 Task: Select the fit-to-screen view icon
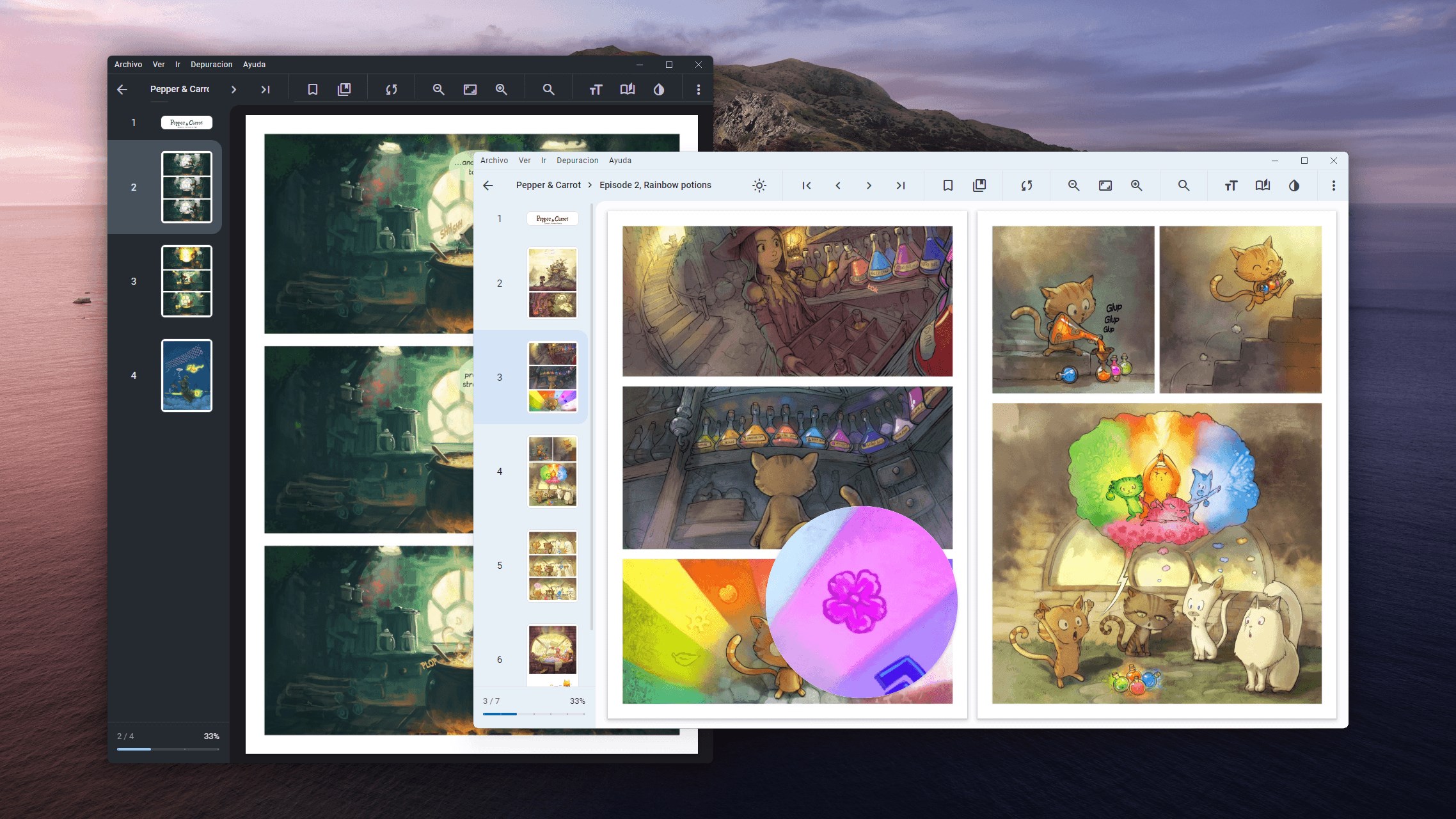1105,185
